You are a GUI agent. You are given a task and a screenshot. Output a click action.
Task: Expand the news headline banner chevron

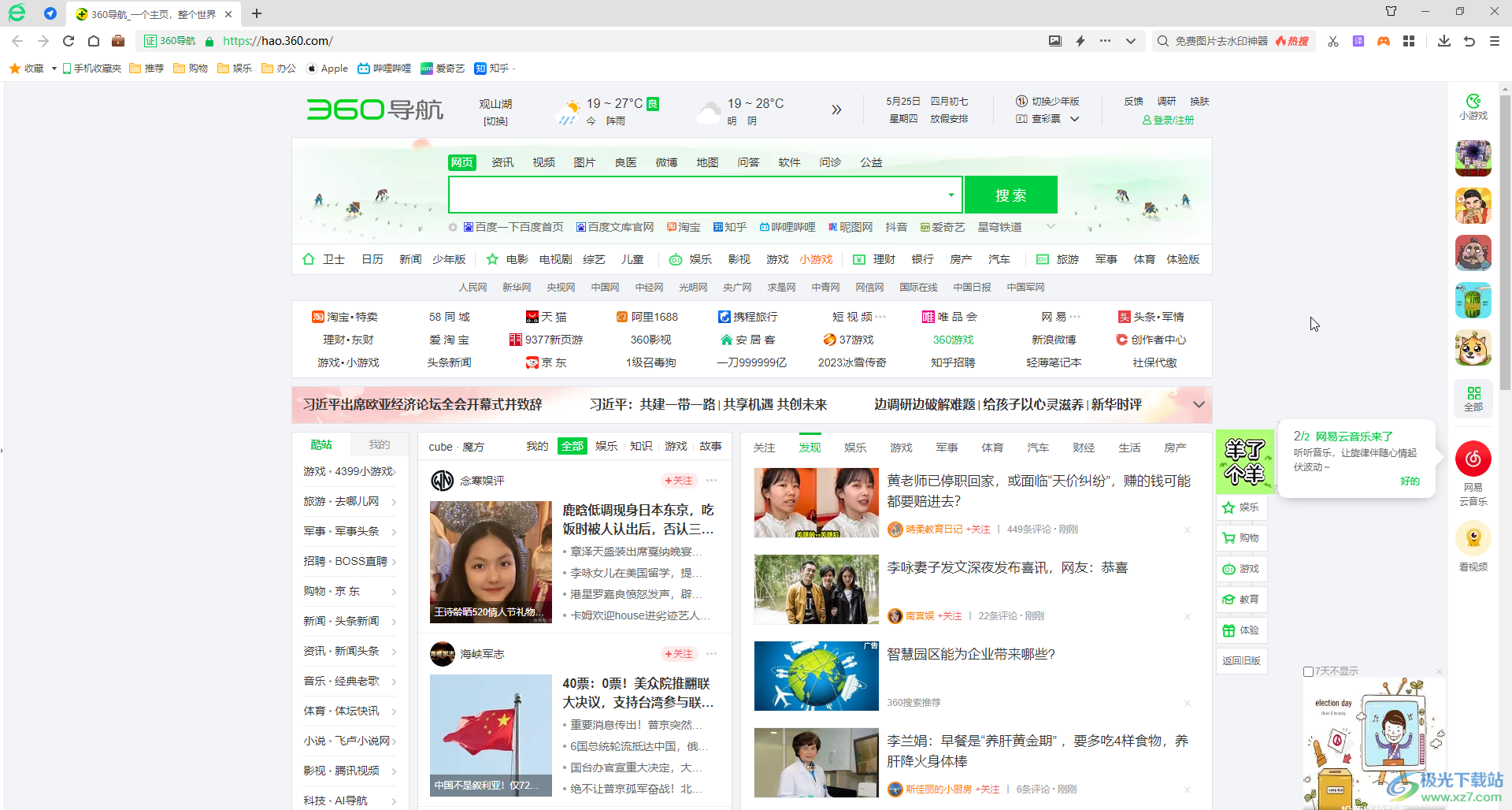click(x=1199, y=404)
